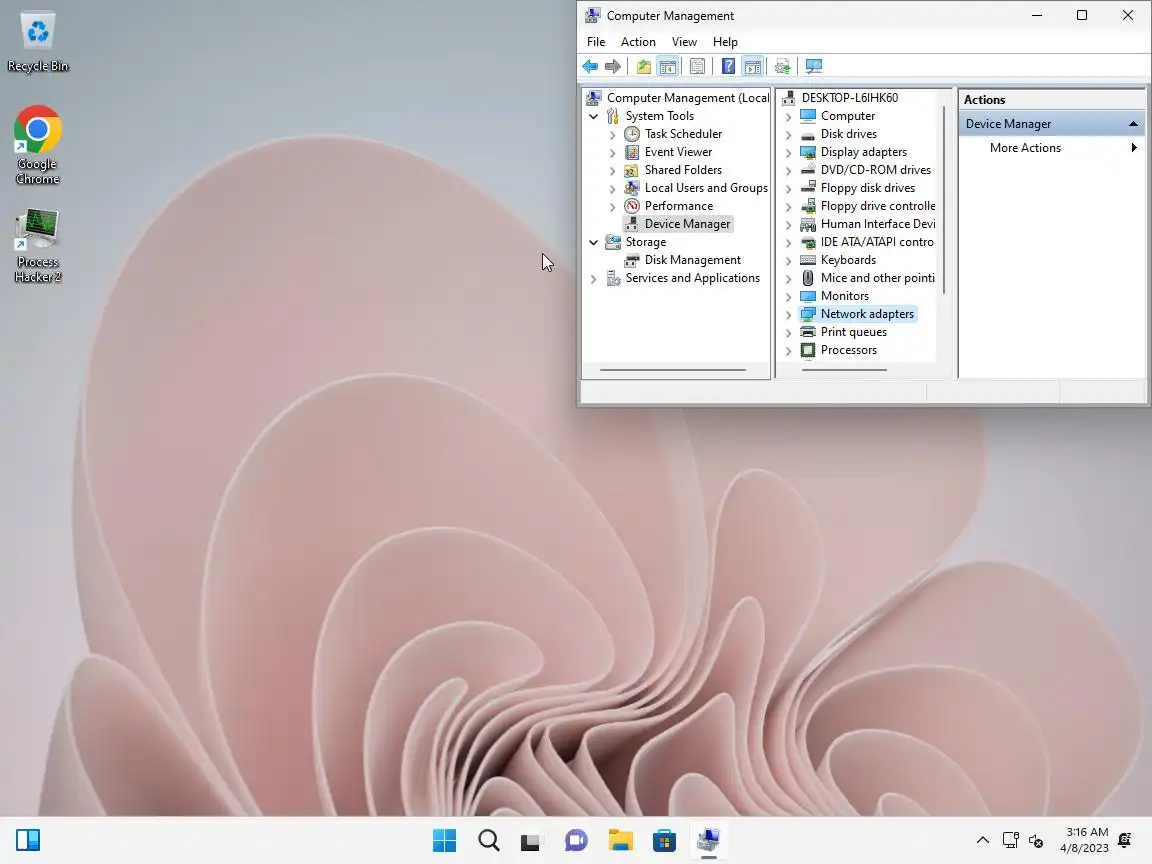Click the Back arrow toolbar icon
The width and height of the screenshot is (1152, 864).
coord(590,67)
